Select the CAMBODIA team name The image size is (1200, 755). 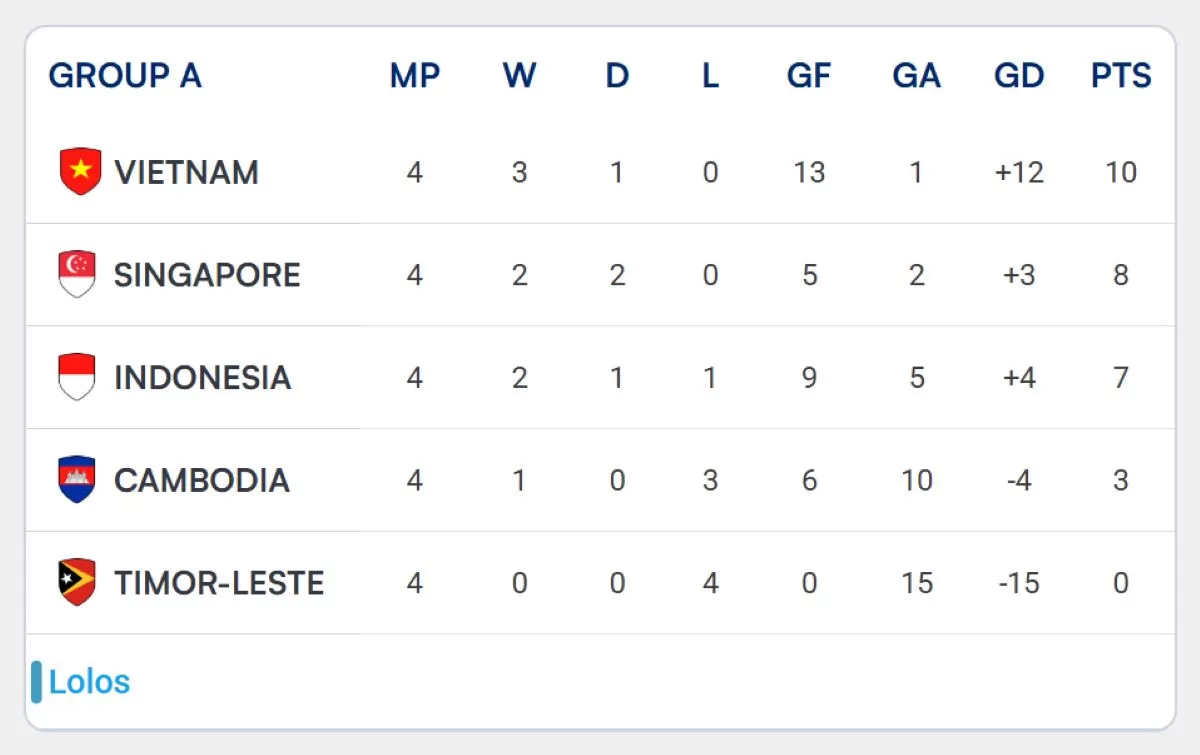202,481
